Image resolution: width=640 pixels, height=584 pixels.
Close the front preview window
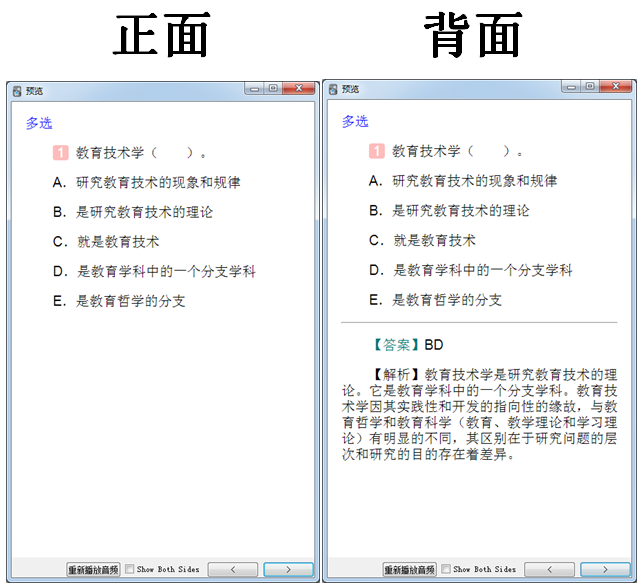point(299,88)
